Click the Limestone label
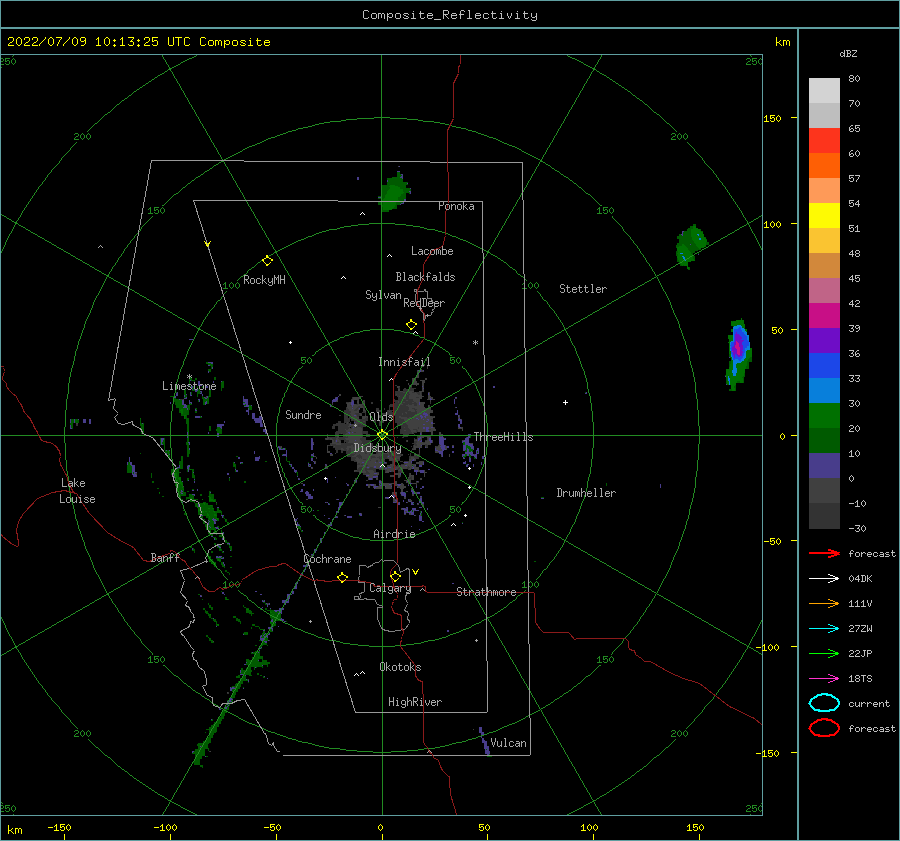The width and height of the screenshot is (900, 841). tap(189, 386)
